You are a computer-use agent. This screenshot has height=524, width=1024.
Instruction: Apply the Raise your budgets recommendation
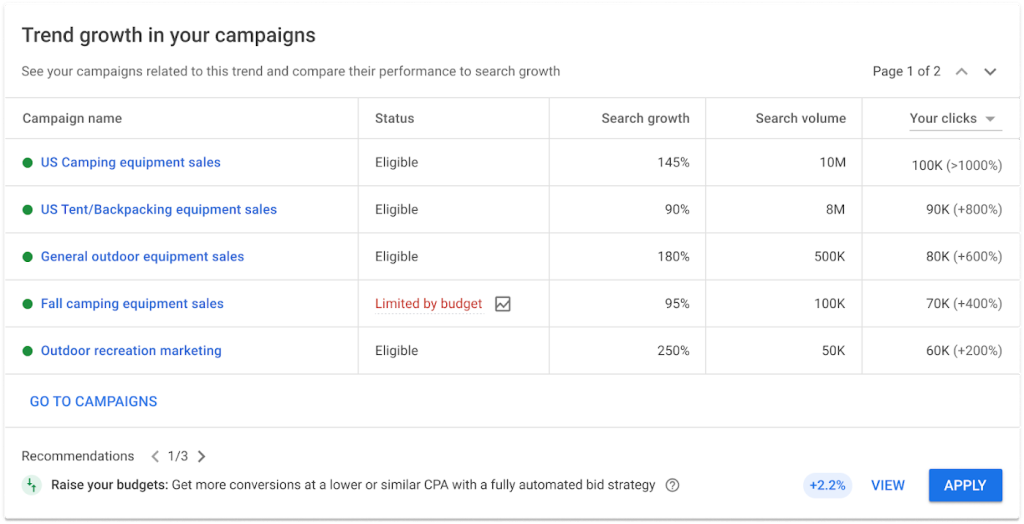(965, 485)
